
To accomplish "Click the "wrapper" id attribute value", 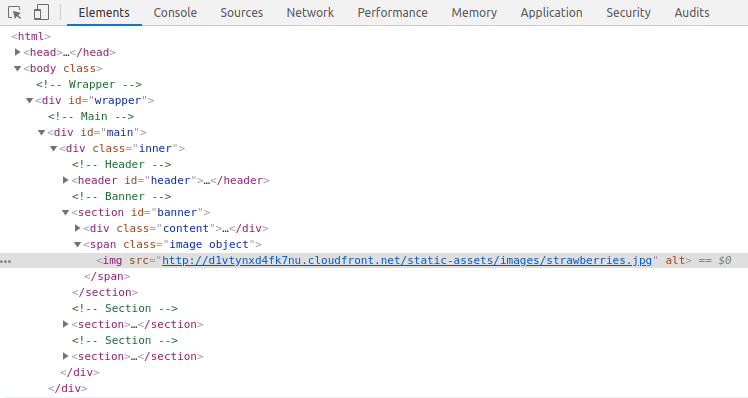I will (x=118, y=100).
